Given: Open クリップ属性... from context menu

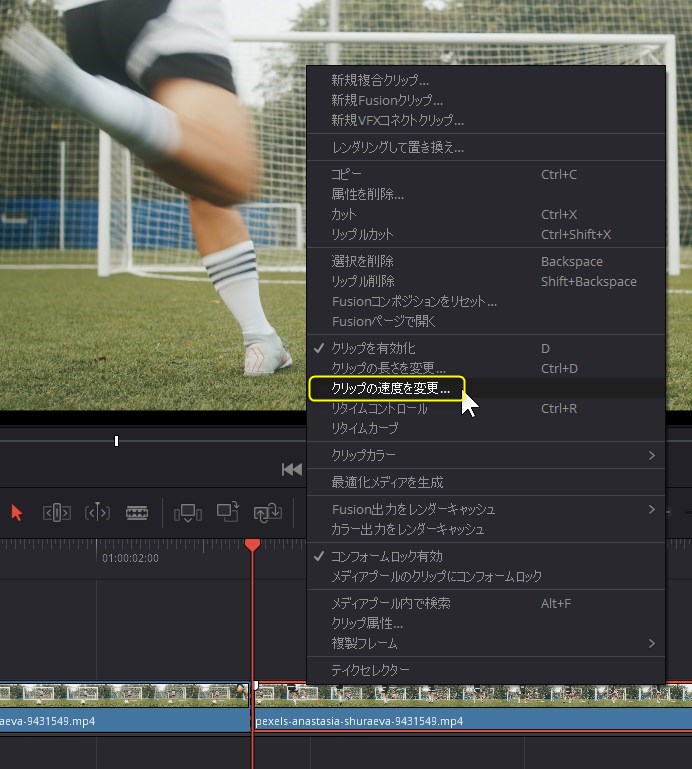Looking at the screenshot, I should [486, 623].
